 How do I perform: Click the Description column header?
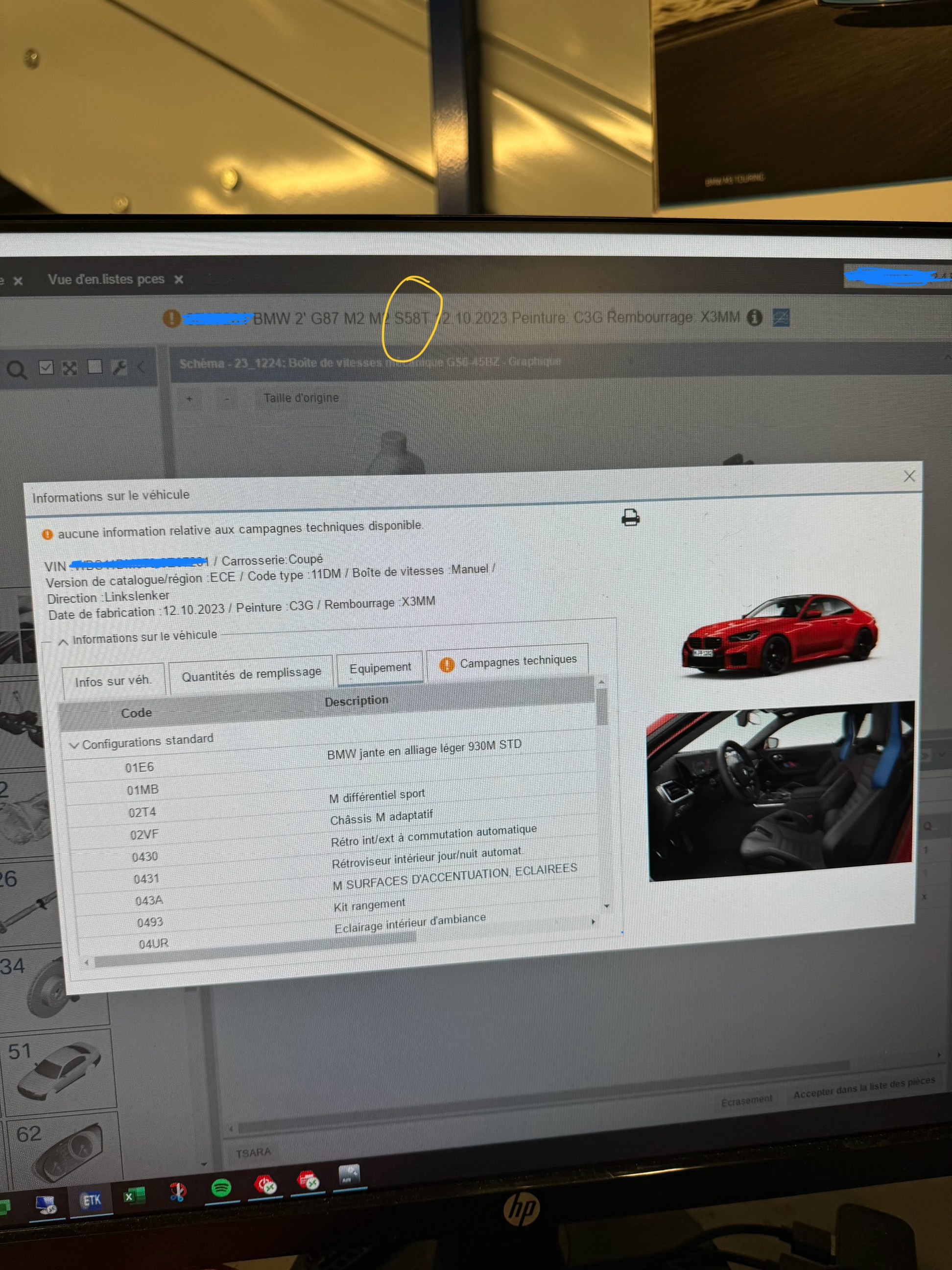[357, 701]
